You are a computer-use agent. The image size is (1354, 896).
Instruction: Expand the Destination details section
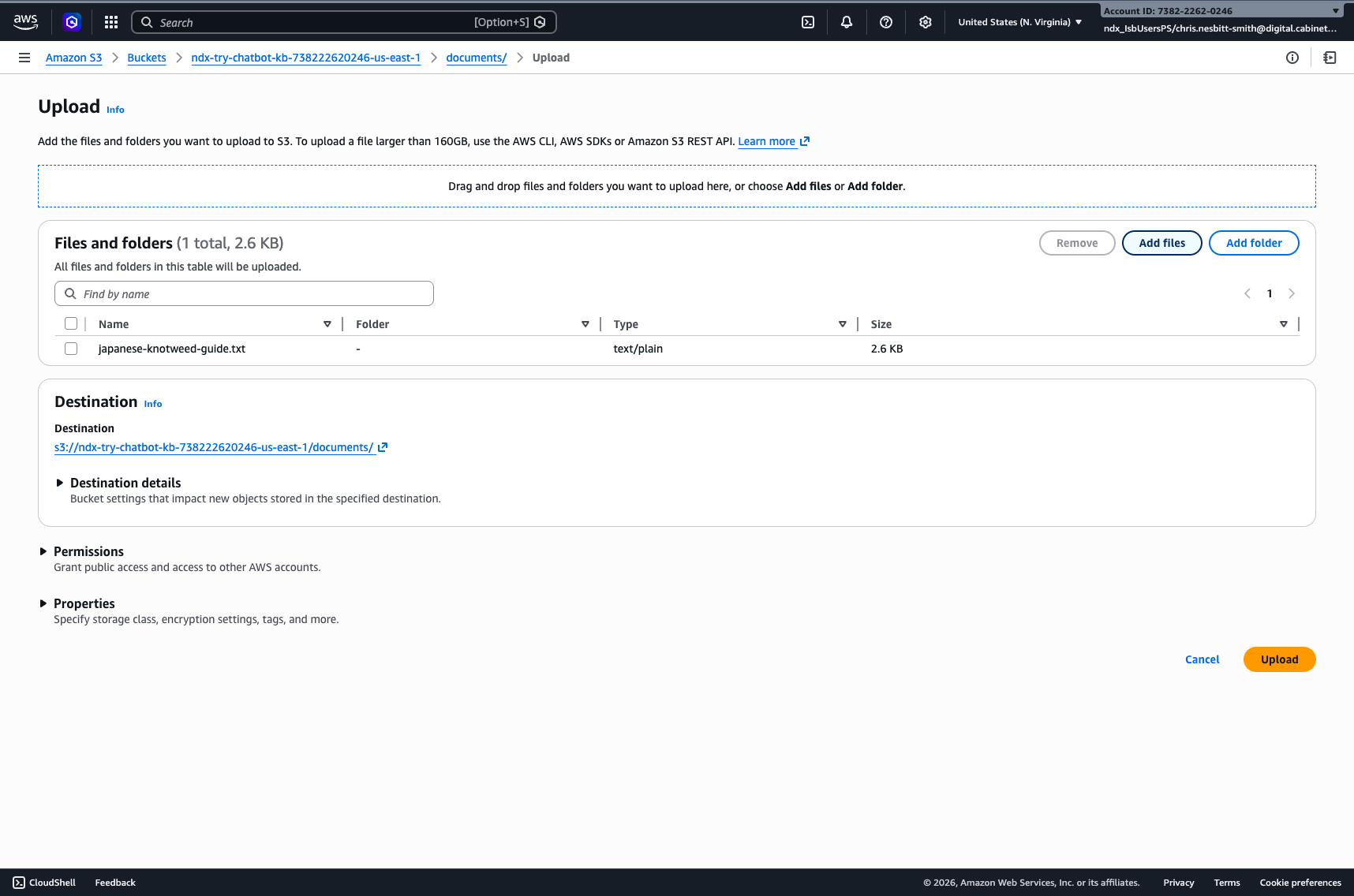[x=61, y=482]
